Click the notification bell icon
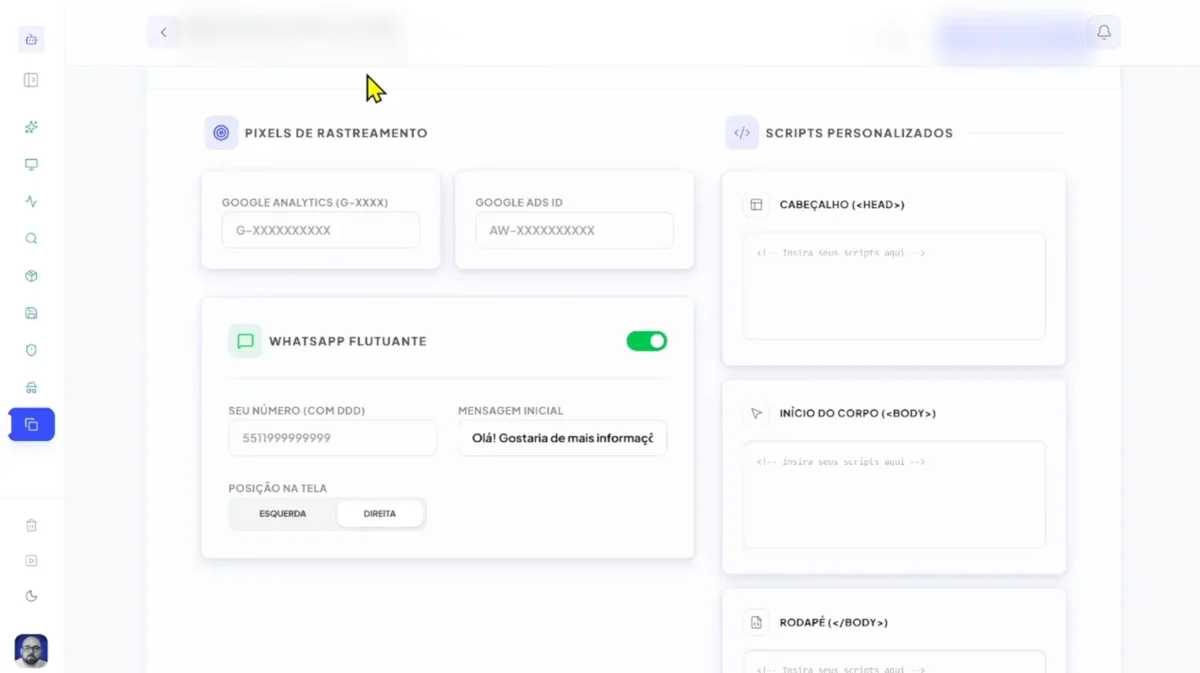The width and height of the screenshot is (1200, 673). [x=1104, y=32]
